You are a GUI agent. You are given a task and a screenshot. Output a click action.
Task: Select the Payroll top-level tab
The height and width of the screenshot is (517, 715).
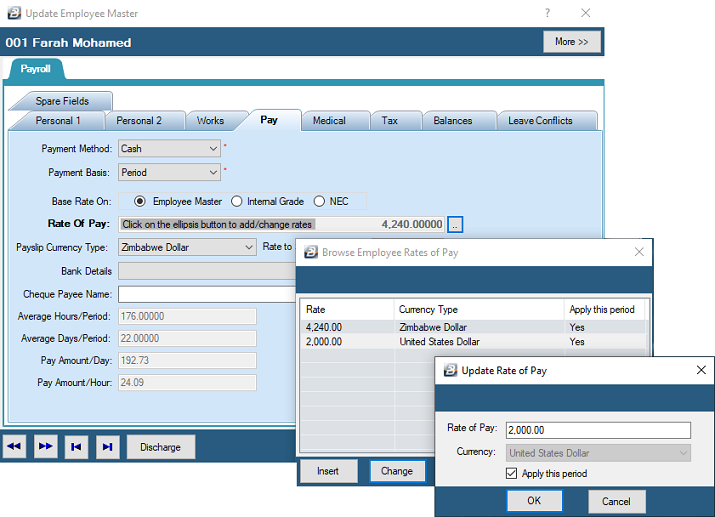(36, 69)
